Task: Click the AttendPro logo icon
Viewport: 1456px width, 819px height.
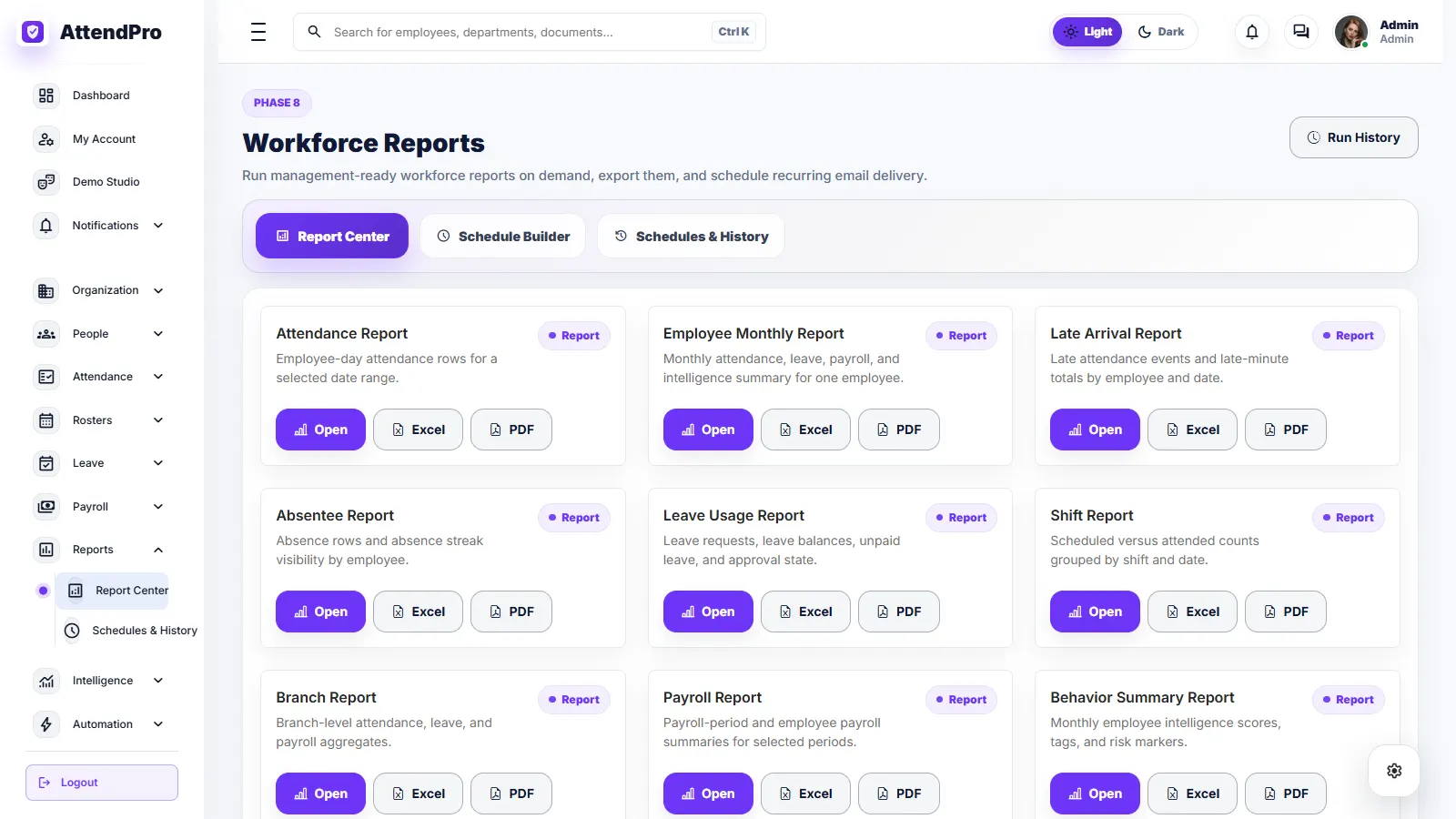Action: 34,32
